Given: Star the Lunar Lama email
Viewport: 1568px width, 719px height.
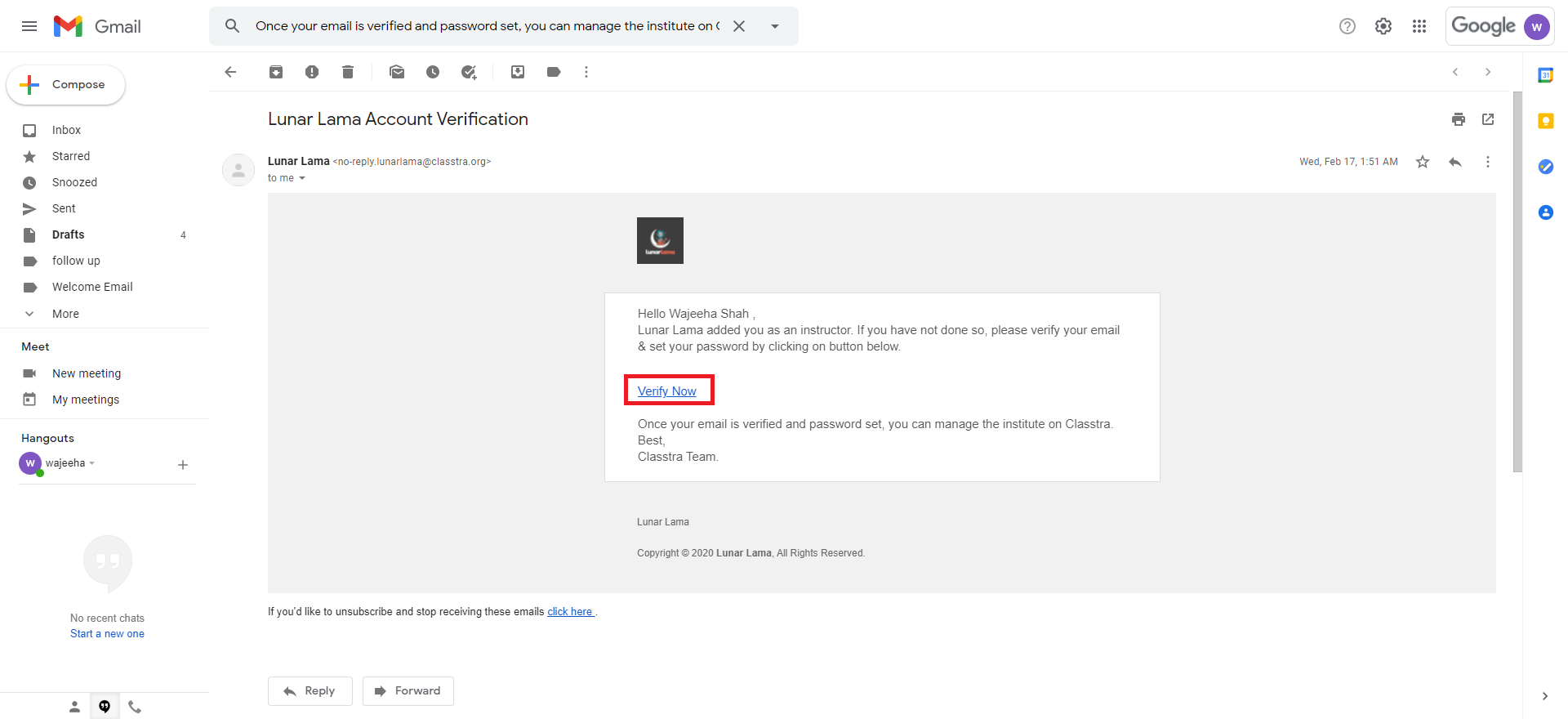Looking at the screenshot, I should (1423, 162).
